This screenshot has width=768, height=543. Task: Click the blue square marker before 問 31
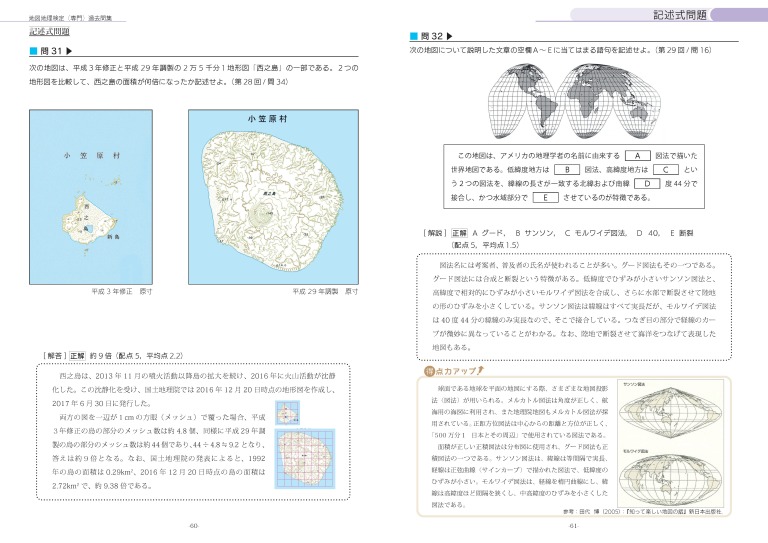click(33, 51)
